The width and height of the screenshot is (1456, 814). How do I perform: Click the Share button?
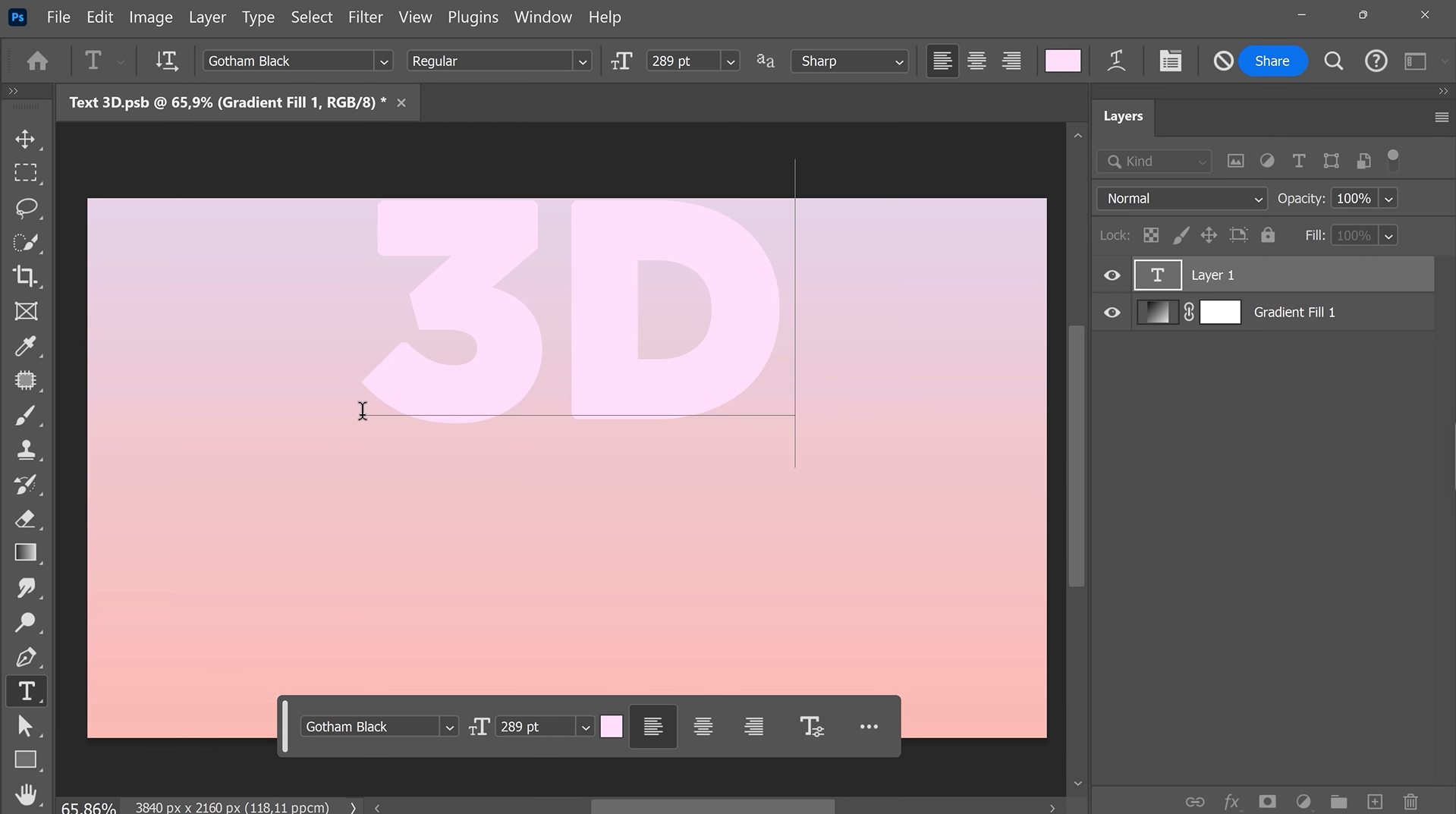tap(1272, 61)
